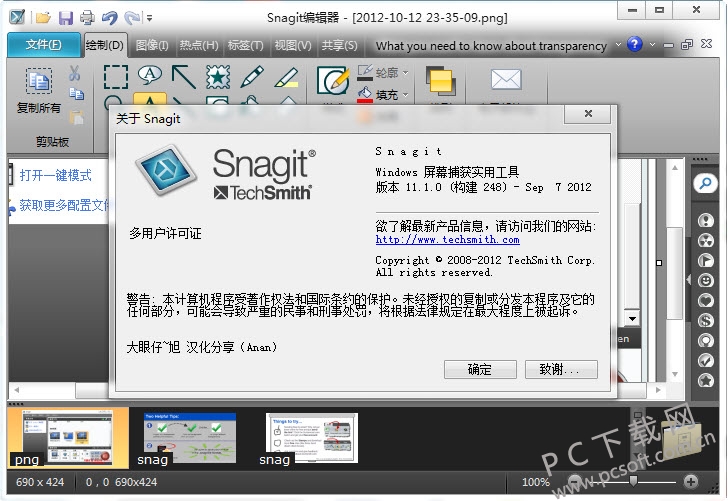Expand the arrow beside the help icon

pos(652,45)
